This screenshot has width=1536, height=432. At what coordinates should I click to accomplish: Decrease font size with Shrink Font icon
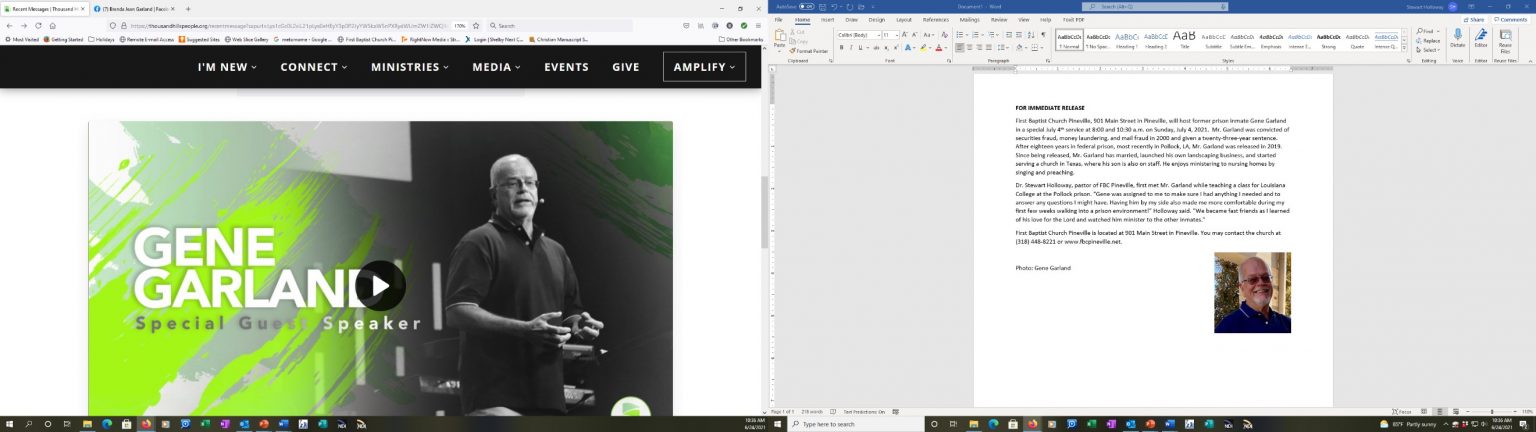click(x=914, y=35)
